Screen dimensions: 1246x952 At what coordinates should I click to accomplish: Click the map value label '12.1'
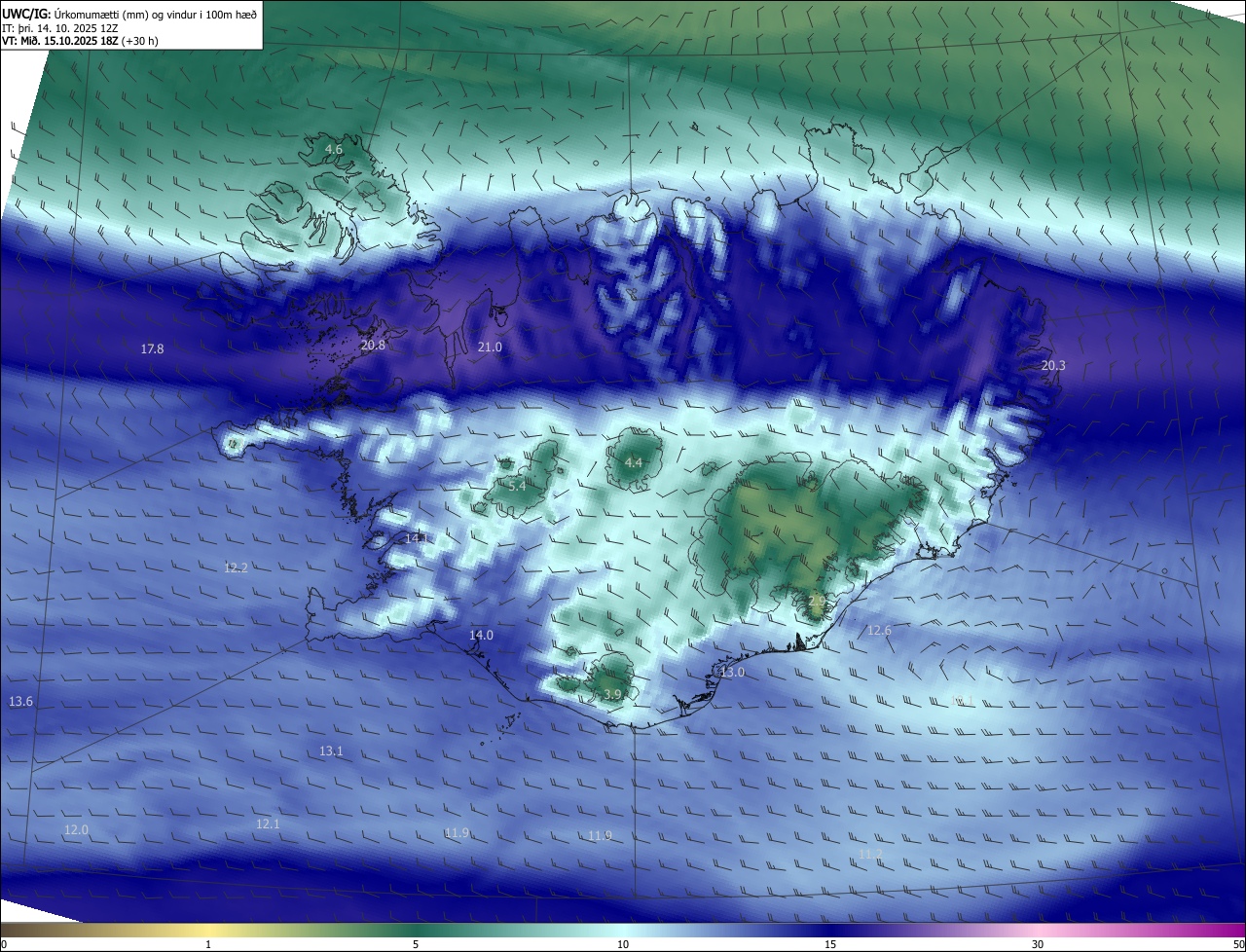[x=268, y=824]
